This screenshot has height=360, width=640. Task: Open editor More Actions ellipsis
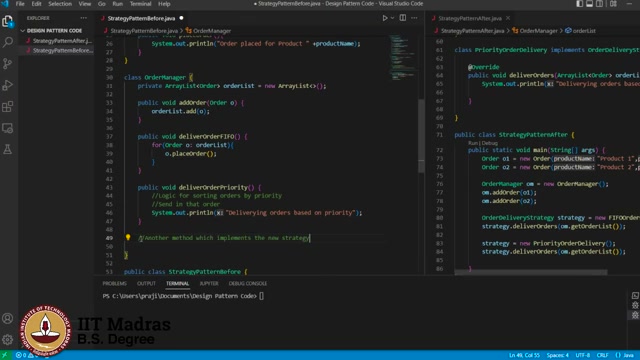coord(414,18)
